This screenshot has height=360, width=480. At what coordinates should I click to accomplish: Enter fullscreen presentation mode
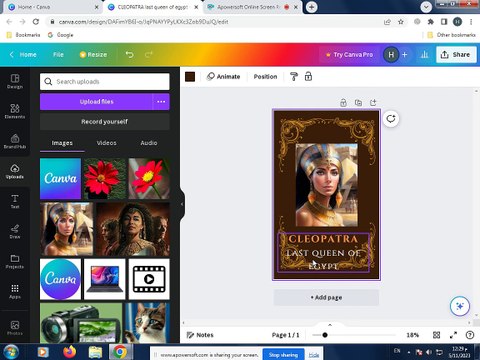click(x=453, y=335)
